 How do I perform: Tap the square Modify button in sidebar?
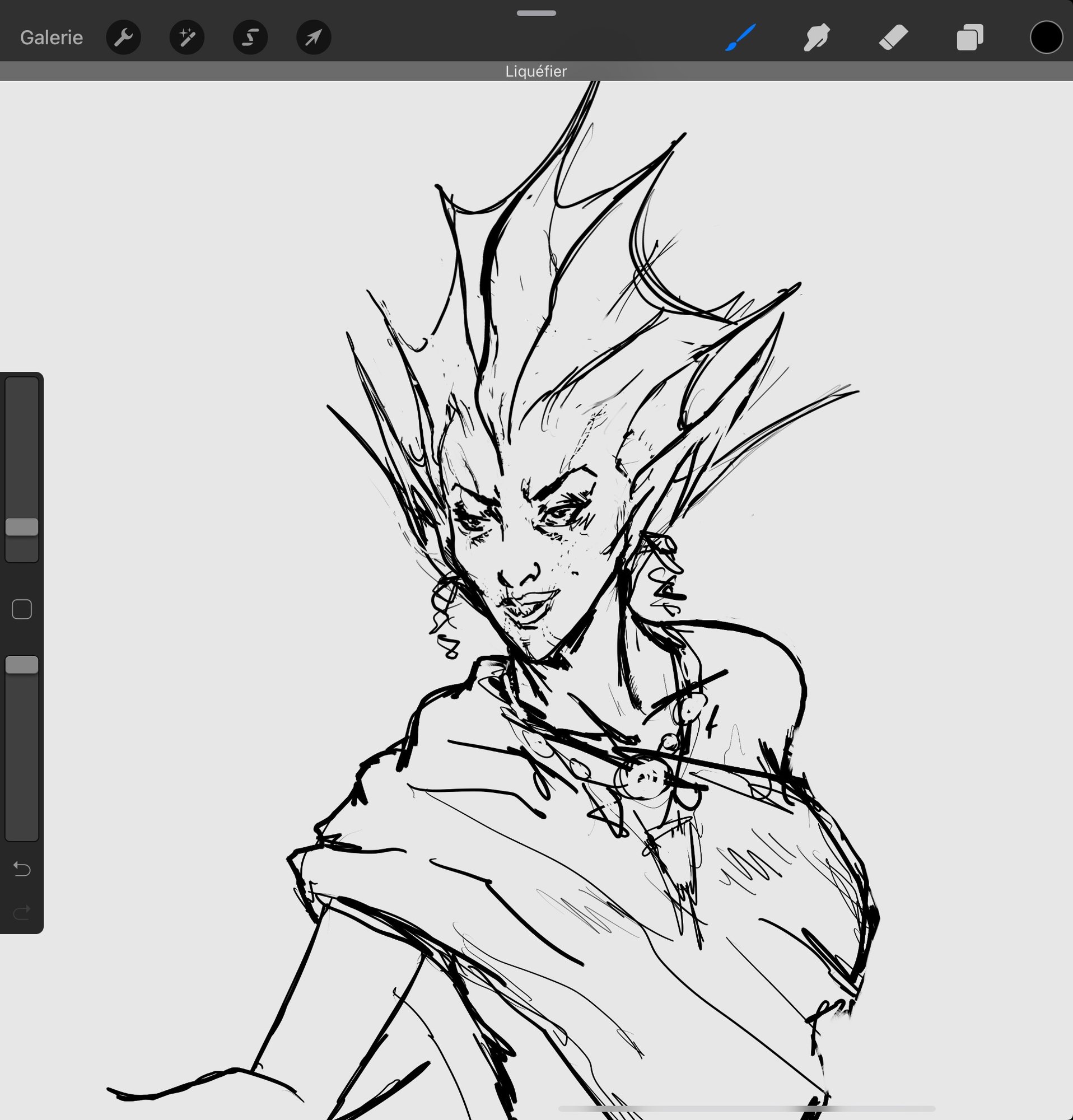(22, 609)
